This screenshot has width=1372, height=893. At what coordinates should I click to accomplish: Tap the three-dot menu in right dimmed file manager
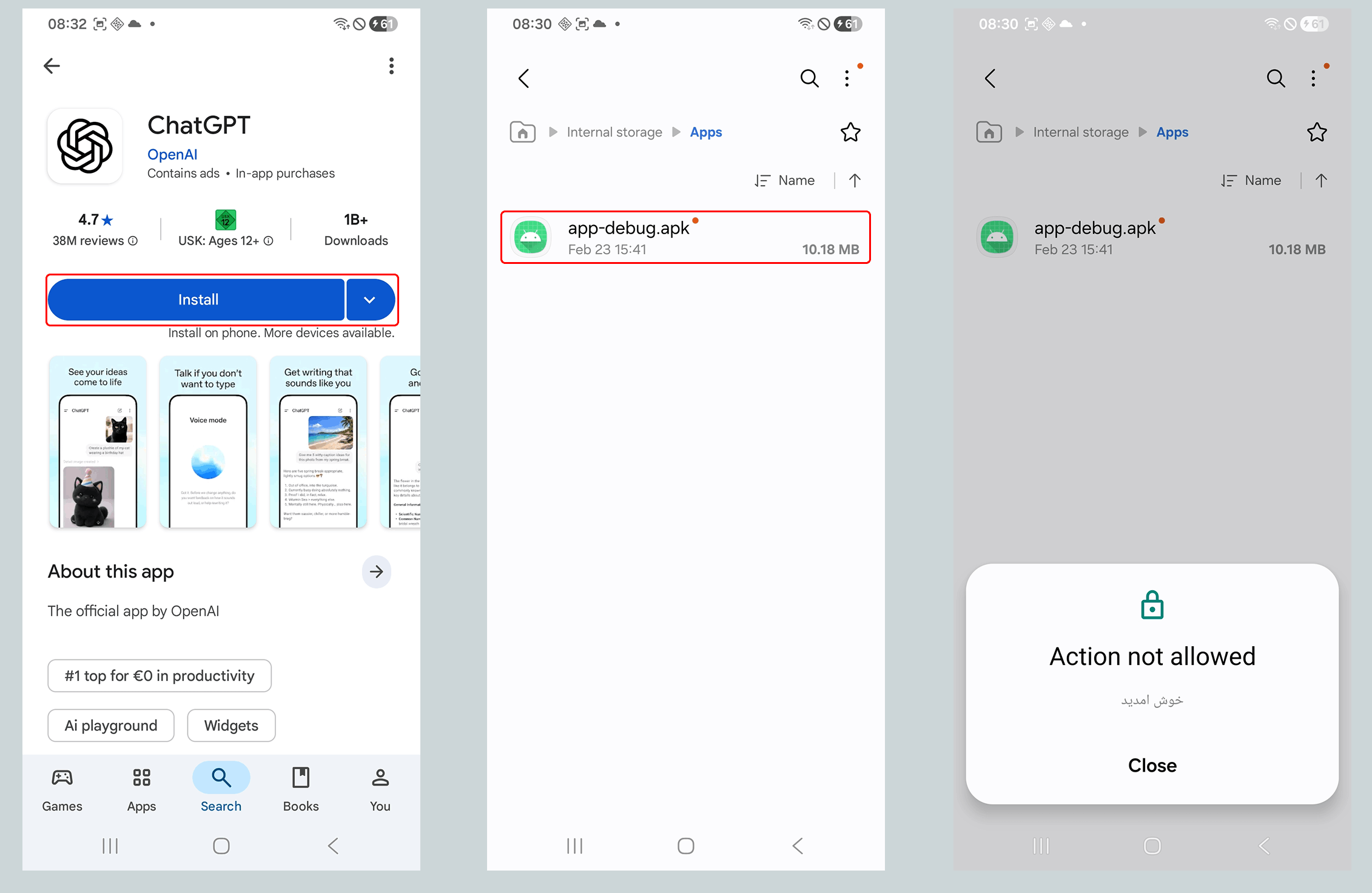tap(1314, 78)
